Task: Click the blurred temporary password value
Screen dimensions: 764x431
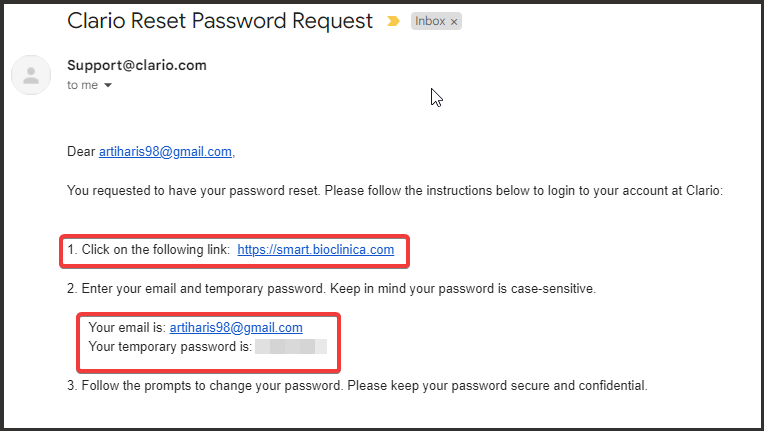Action: [291, 346]
